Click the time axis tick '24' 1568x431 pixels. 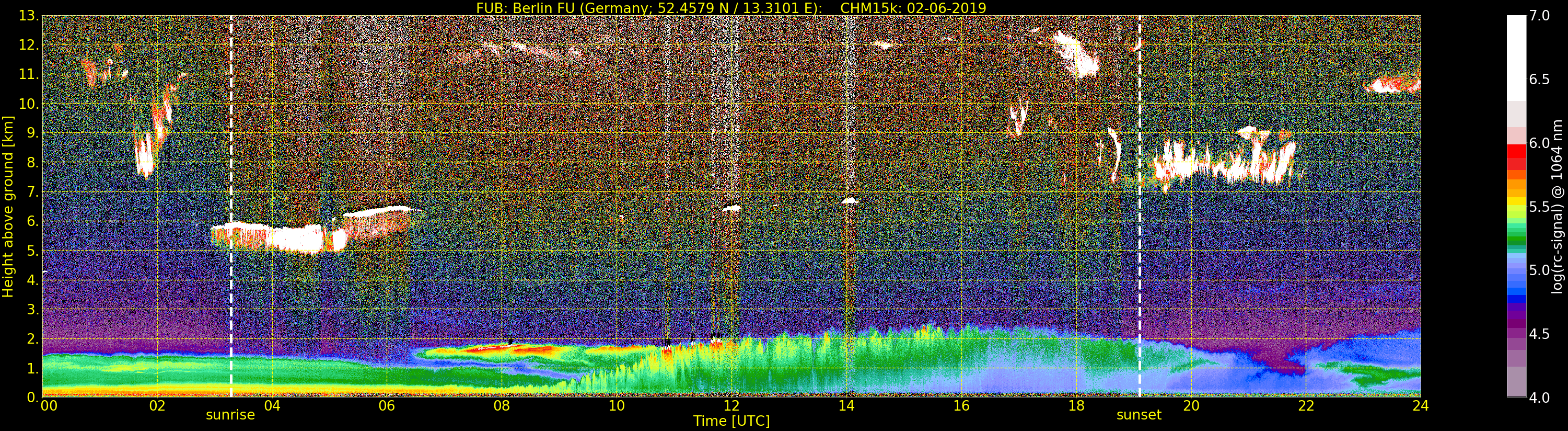point(1420,405)
